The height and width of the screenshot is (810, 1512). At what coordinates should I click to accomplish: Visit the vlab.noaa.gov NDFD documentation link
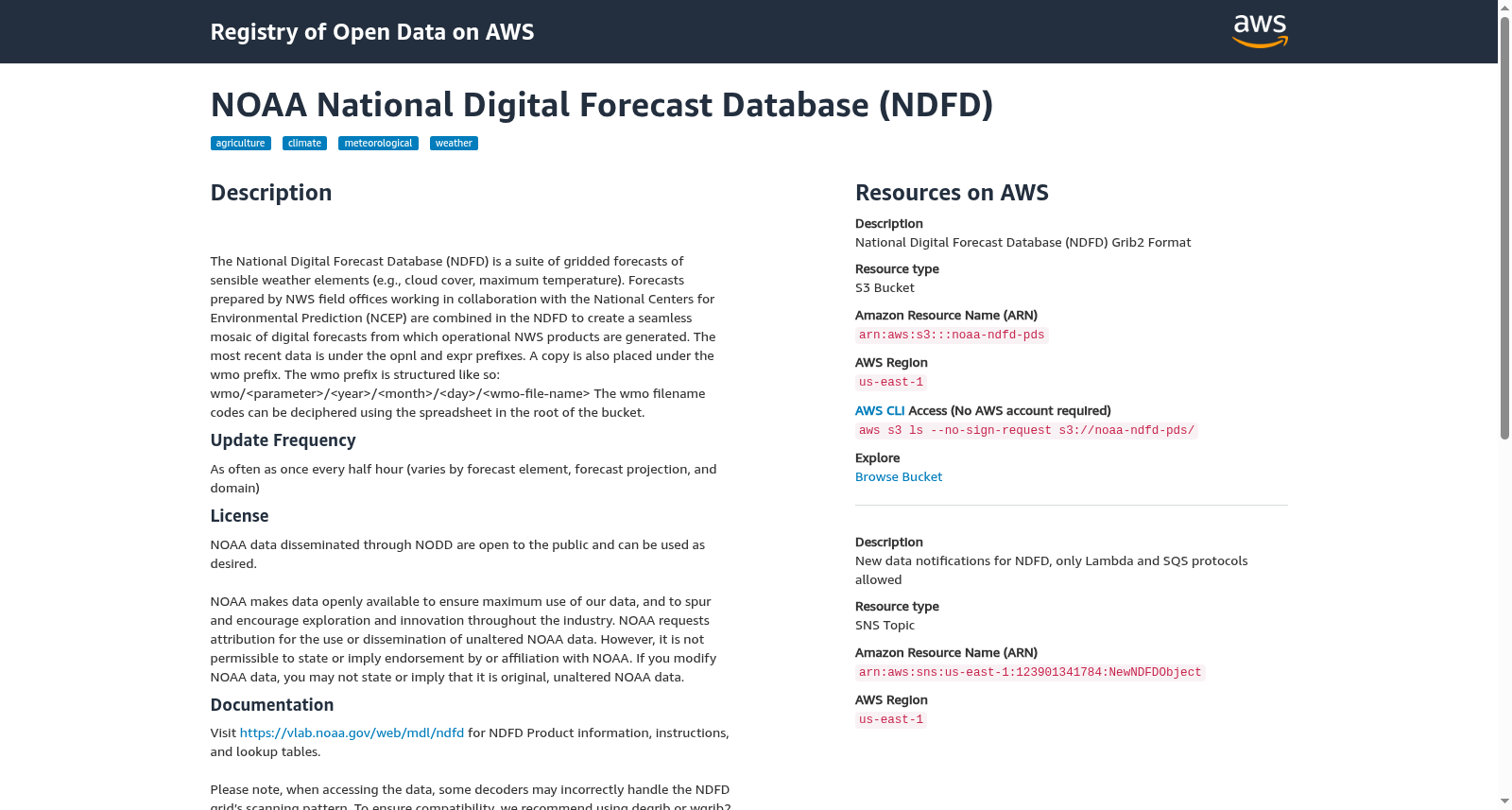pyautogui.click(x=352, y=733)
